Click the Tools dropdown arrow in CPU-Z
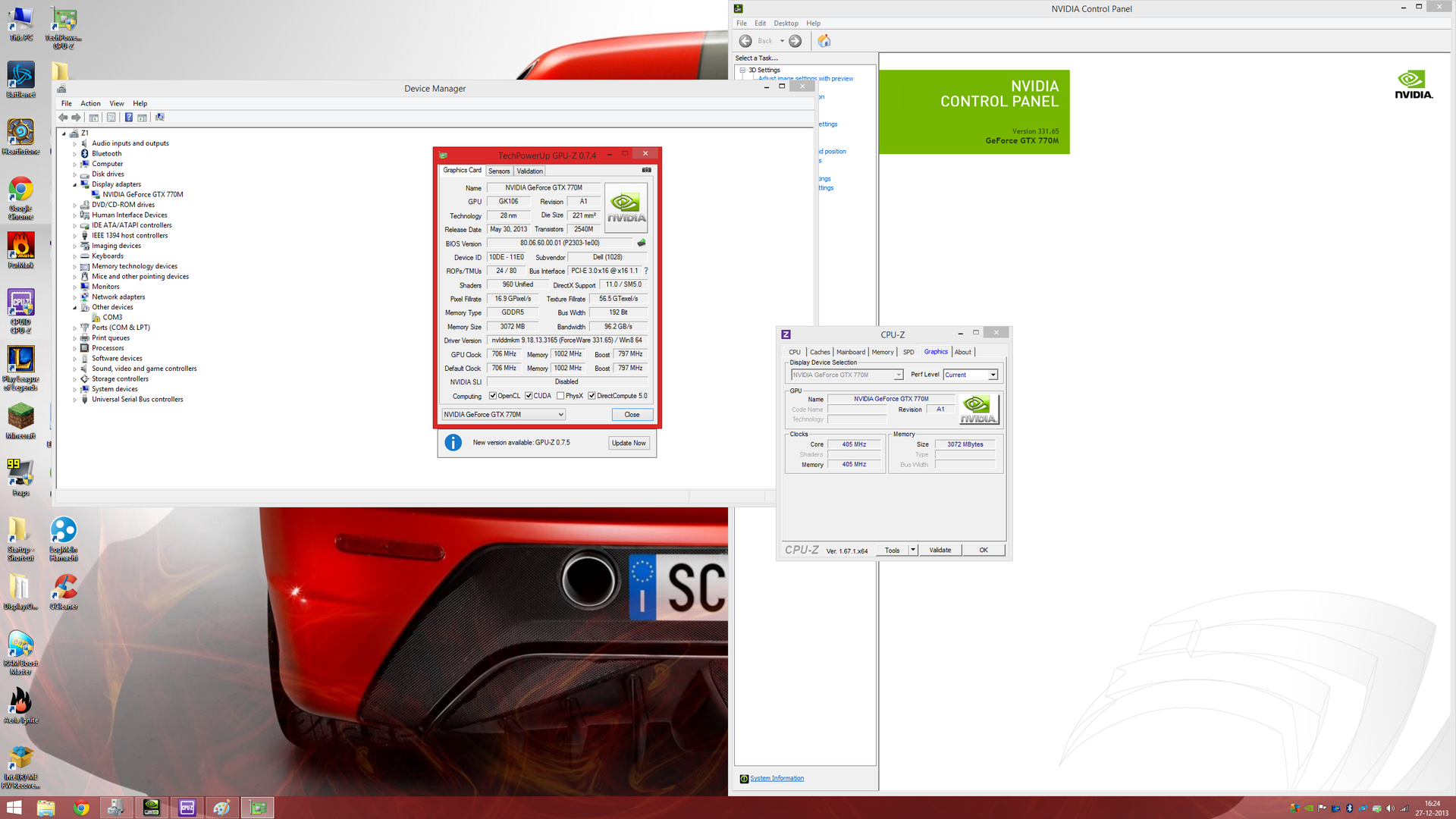The image size is (1456, 819). click(x=913, y=550)
